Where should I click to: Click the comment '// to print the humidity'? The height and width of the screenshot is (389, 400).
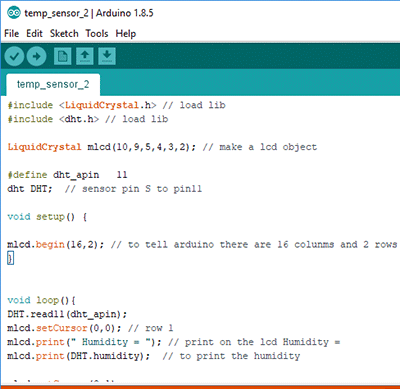pyautogui.click(x=231, y=356)
